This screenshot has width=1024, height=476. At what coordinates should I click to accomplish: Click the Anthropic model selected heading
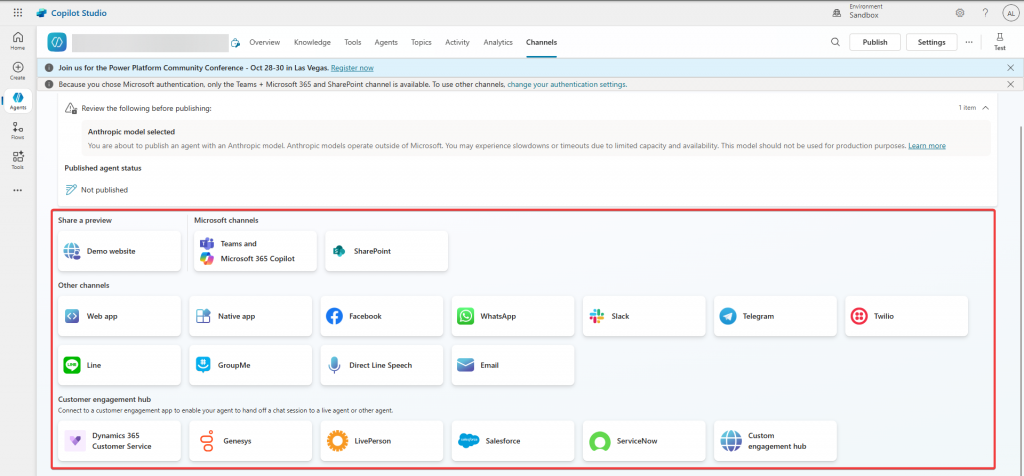point(131,132)
